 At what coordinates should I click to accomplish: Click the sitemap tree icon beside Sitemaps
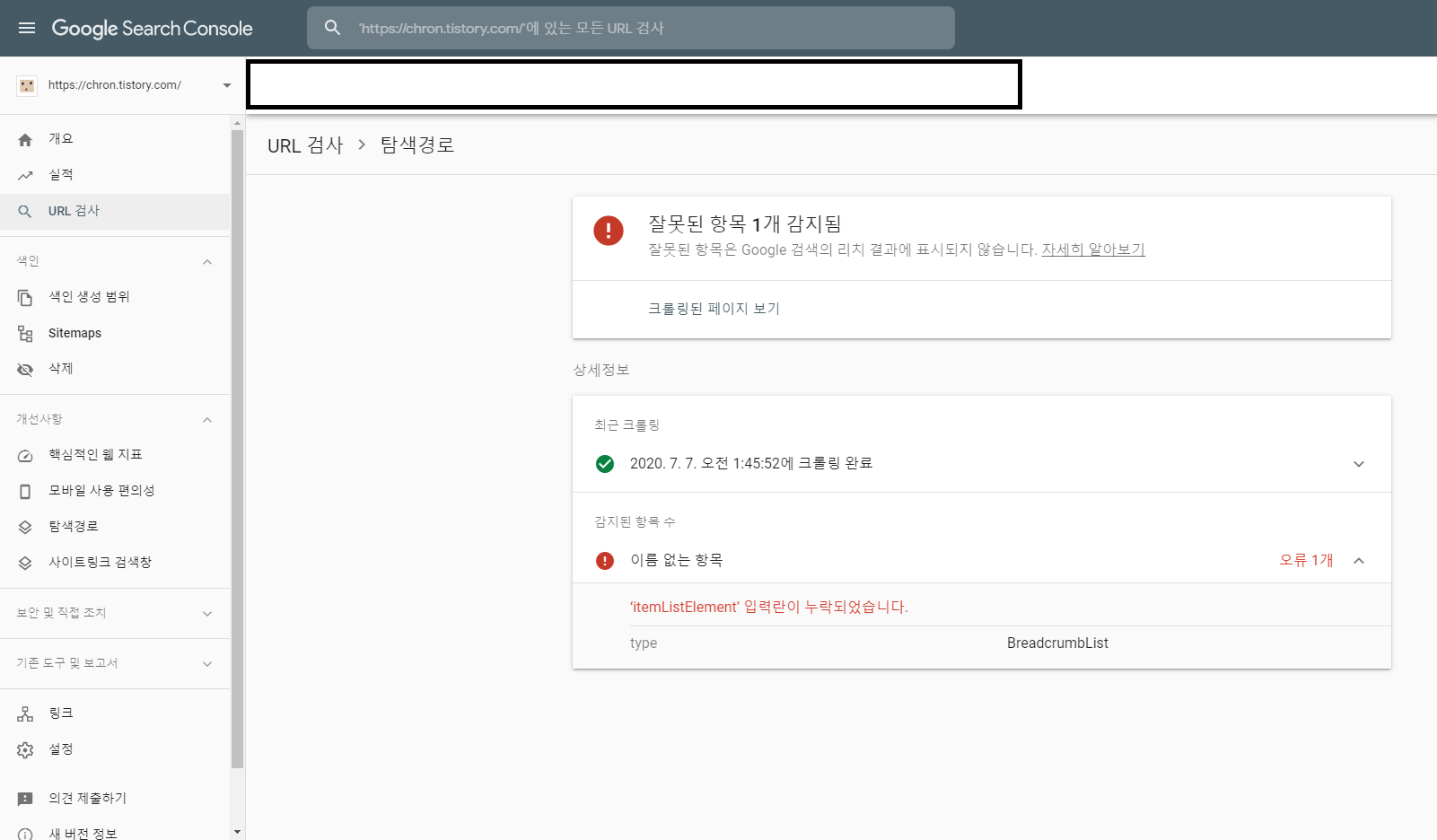coord(25,333)
